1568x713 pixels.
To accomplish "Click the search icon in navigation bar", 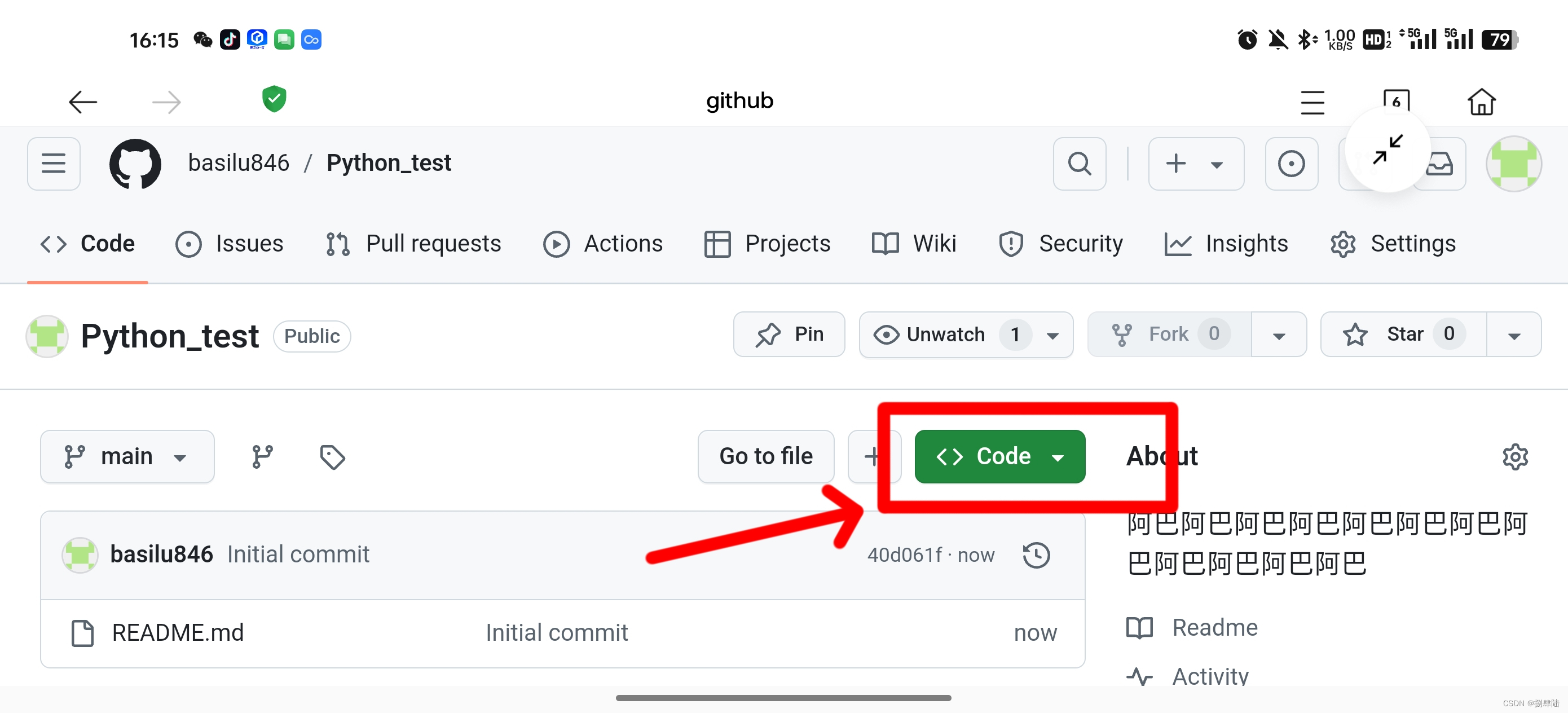I will pyautogui.click(x=1079, y=164).
